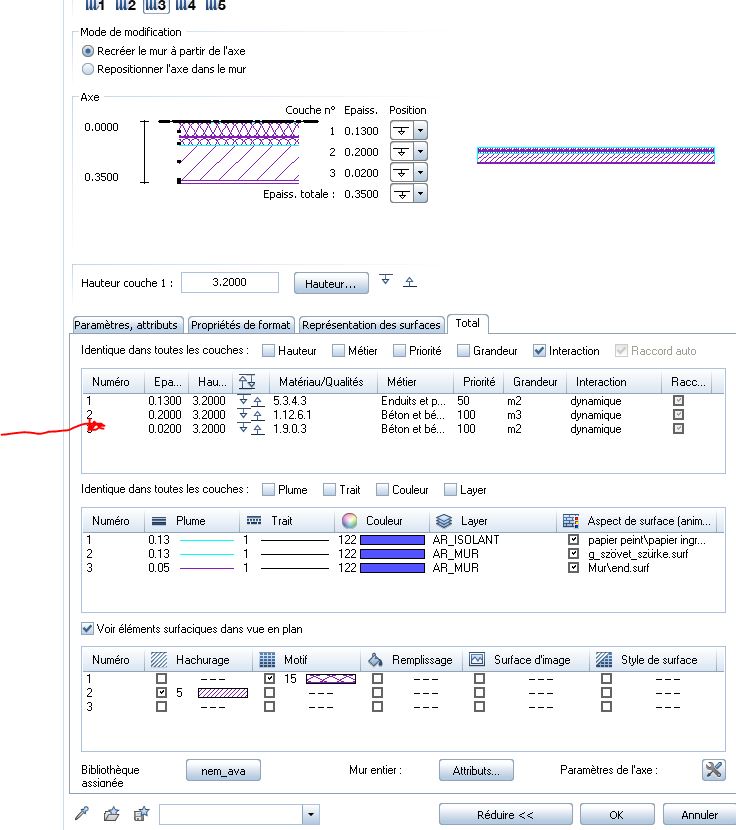Screen dimensions: 736x830
Task: Toggle the identical Hauteur checkbox
Action: point(268,350)
